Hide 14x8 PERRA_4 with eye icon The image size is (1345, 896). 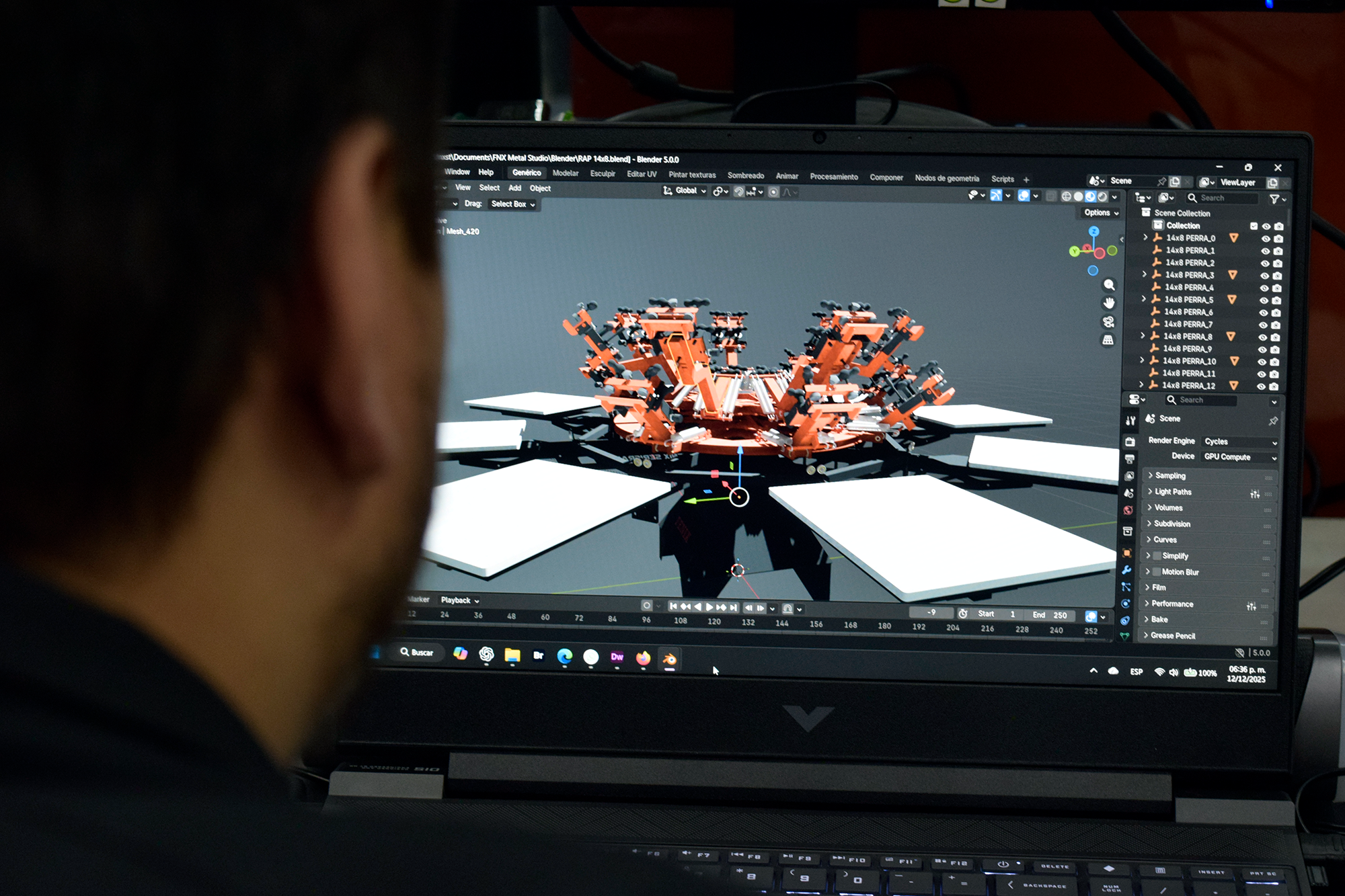pos(1264,288)
